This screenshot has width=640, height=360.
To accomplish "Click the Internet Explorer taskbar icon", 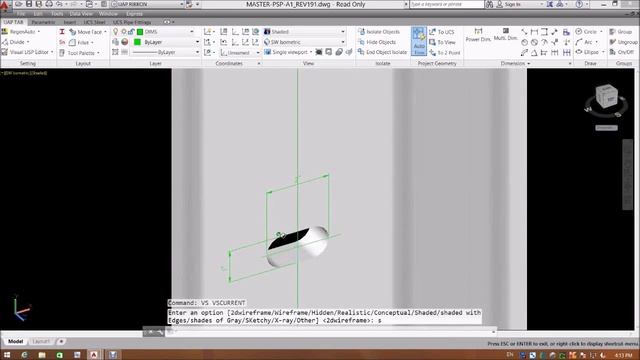I will (24, 355).
